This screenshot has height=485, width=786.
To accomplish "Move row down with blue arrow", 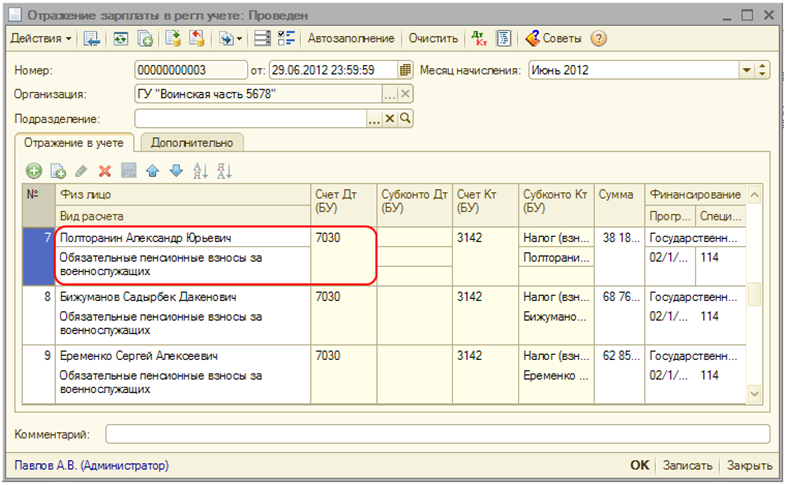I will coord(175,171).
